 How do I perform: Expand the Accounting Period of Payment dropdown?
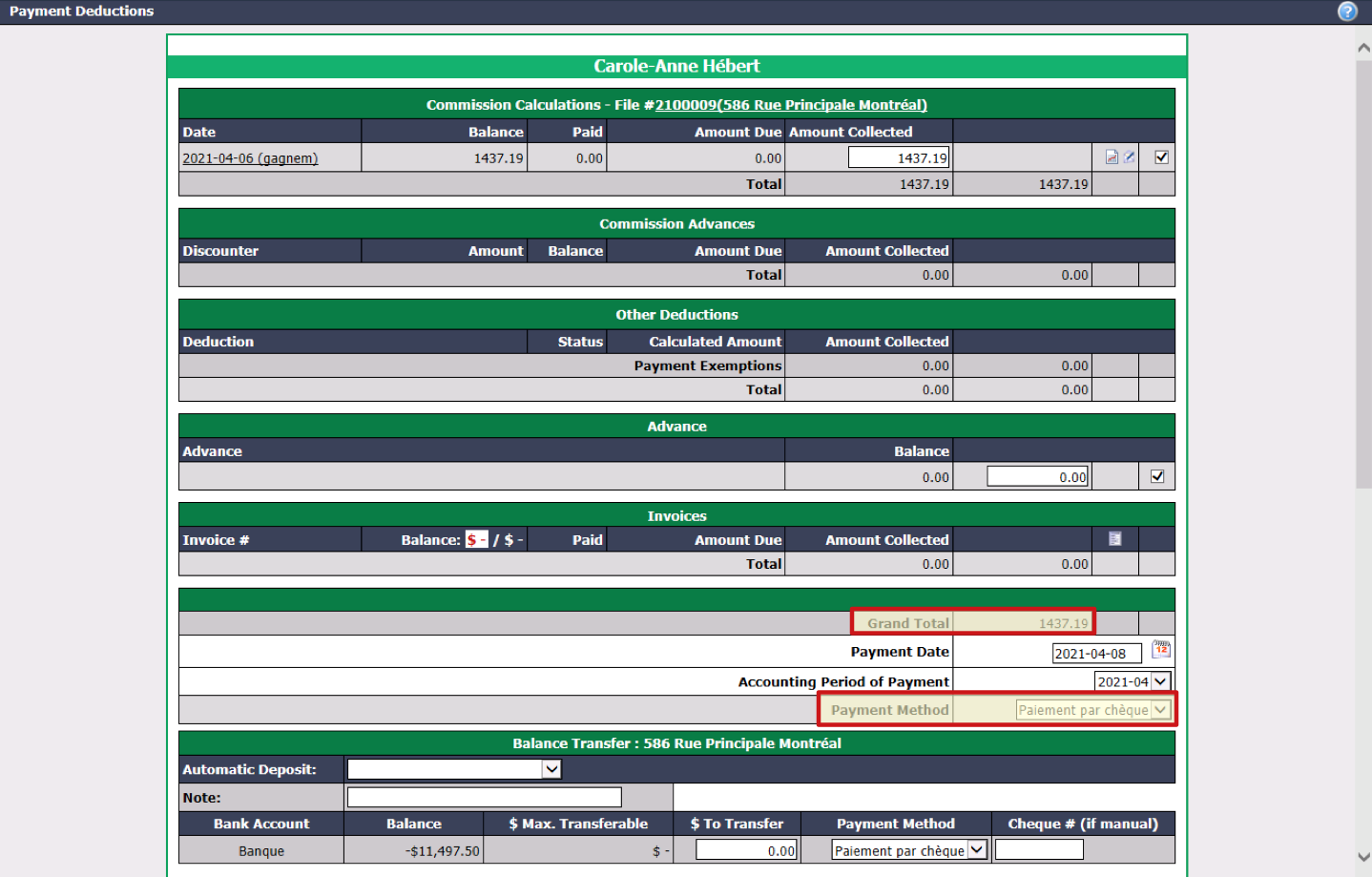pos(1133,681)
